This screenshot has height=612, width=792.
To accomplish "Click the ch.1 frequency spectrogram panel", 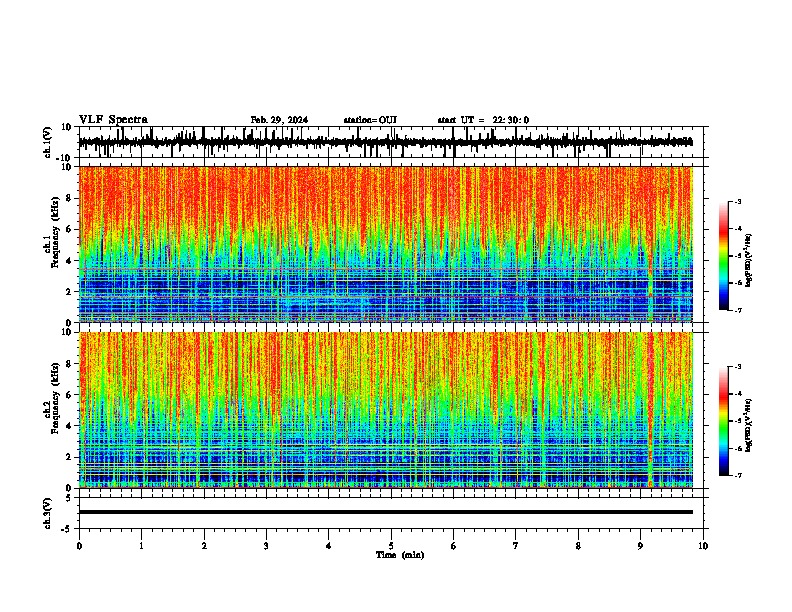I will click(386, 244).
